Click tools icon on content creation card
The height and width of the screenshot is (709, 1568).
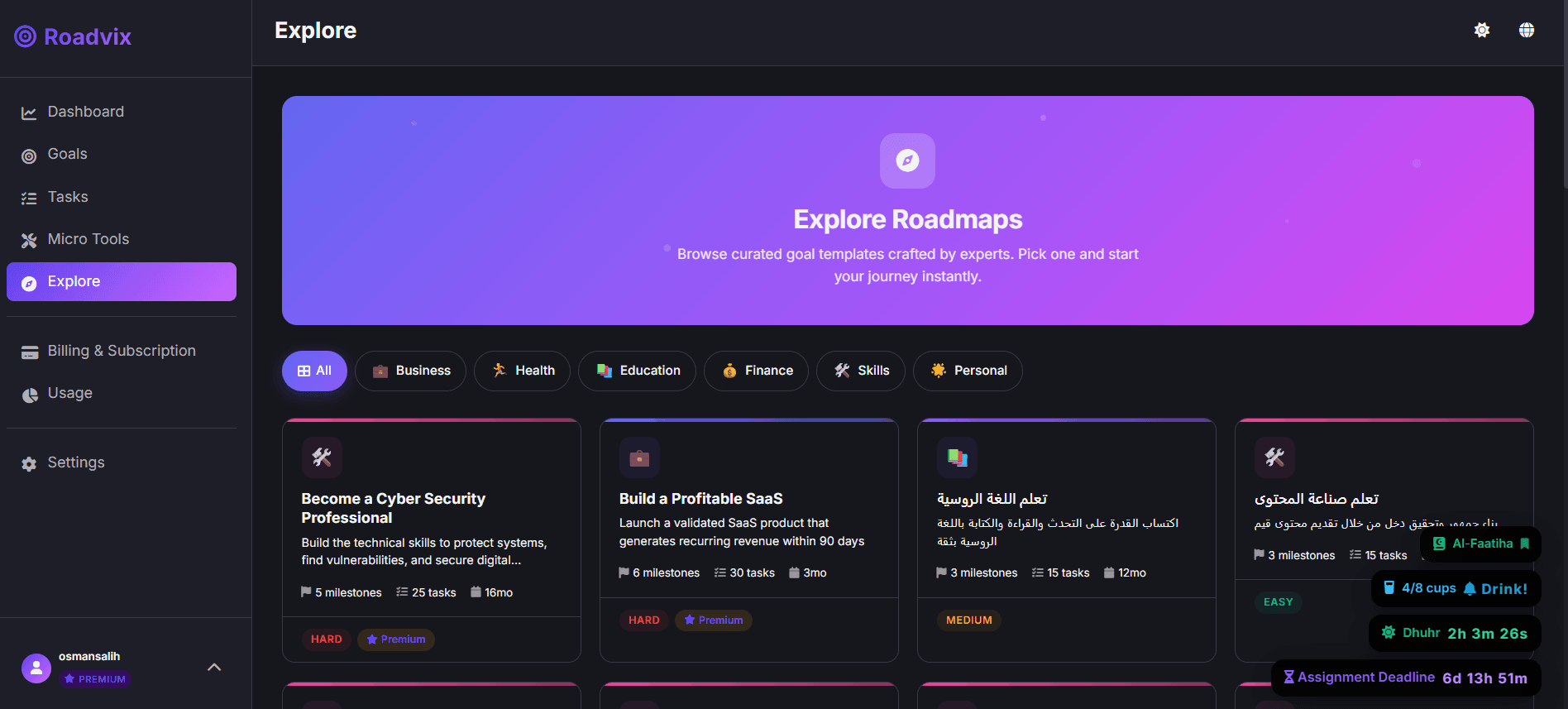pyautogui.click(x=1274, y=457)
